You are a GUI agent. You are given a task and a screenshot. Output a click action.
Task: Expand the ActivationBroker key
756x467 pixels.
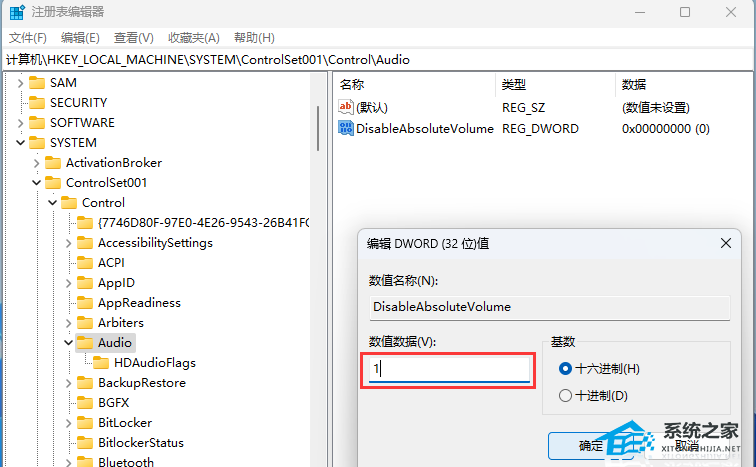pos(37,163)
